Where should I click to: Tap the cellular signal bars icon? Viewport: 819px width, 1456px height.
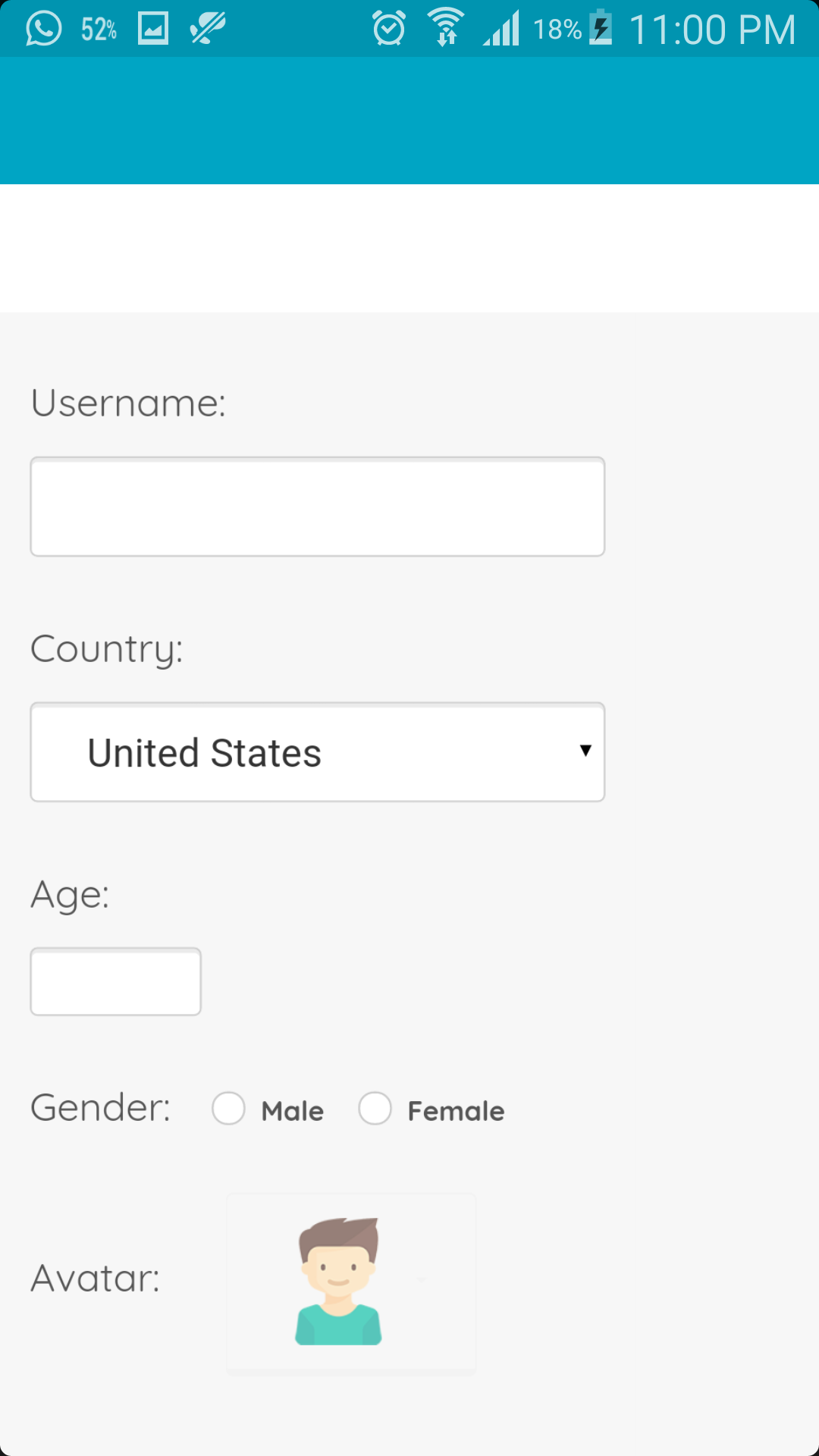(x=502, y=29)
